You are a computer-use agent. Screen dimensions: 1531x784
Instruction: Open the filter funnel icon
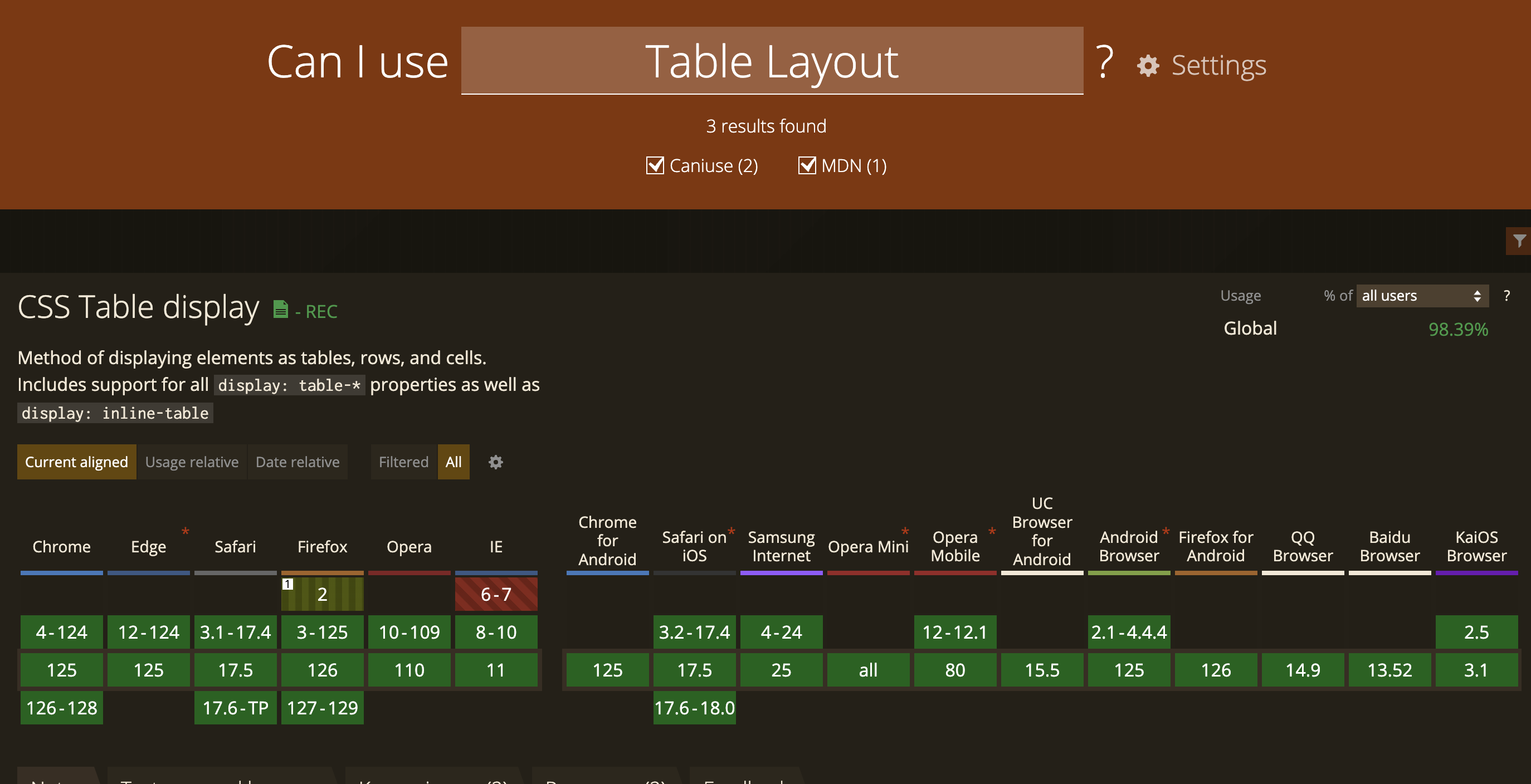tap(1519, 241)
